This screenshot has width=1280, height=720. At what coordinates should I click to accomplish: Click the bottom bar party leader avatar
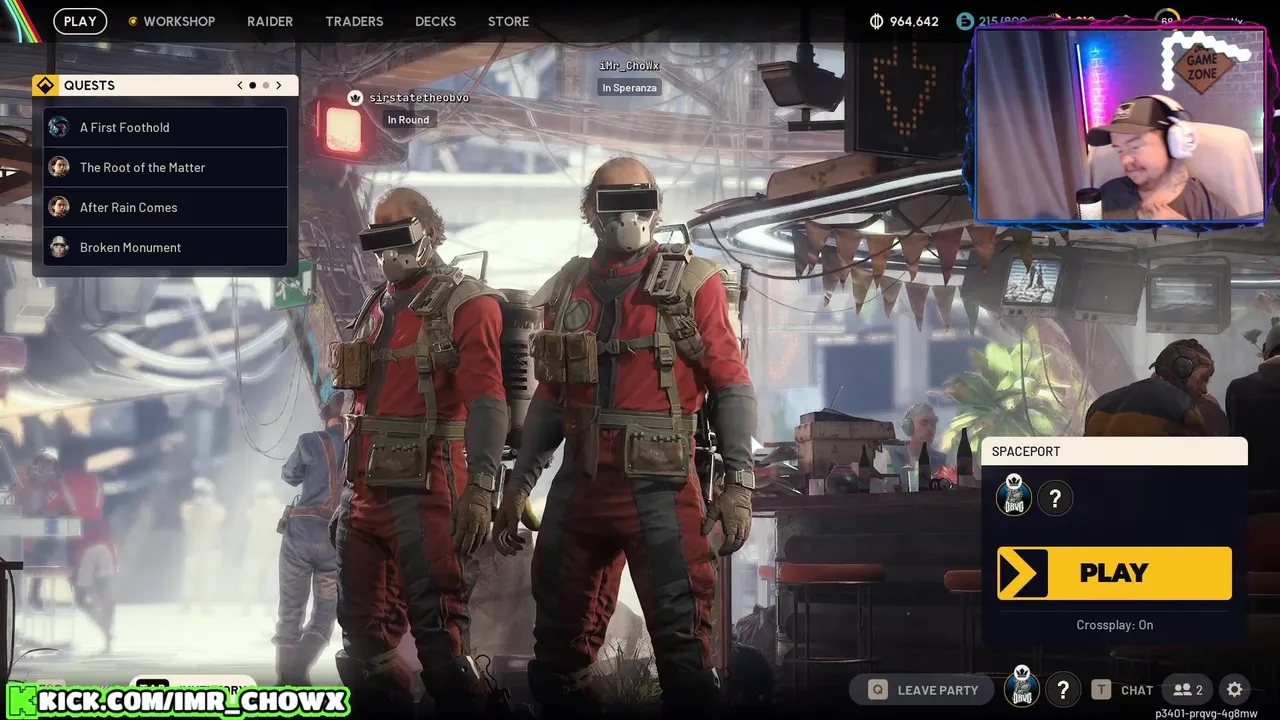[x=1021, y=688]
